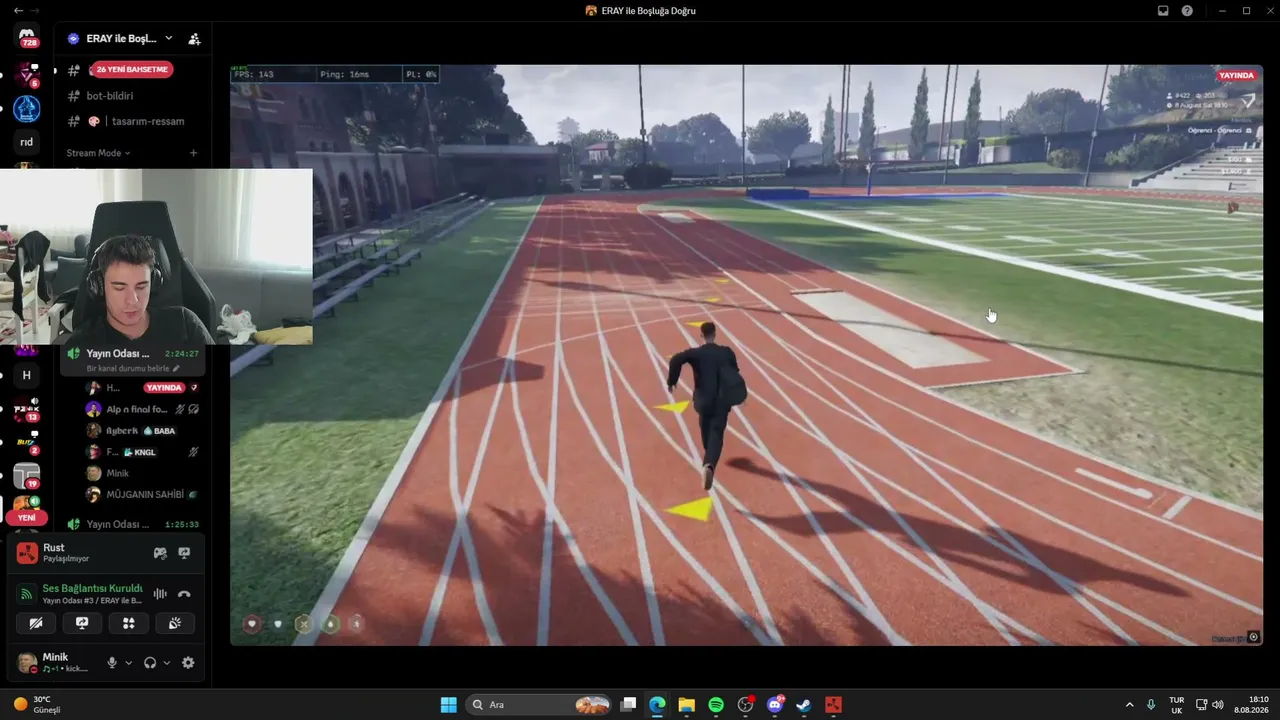
Task: Start screen share from voice panel
Action: 82,623
